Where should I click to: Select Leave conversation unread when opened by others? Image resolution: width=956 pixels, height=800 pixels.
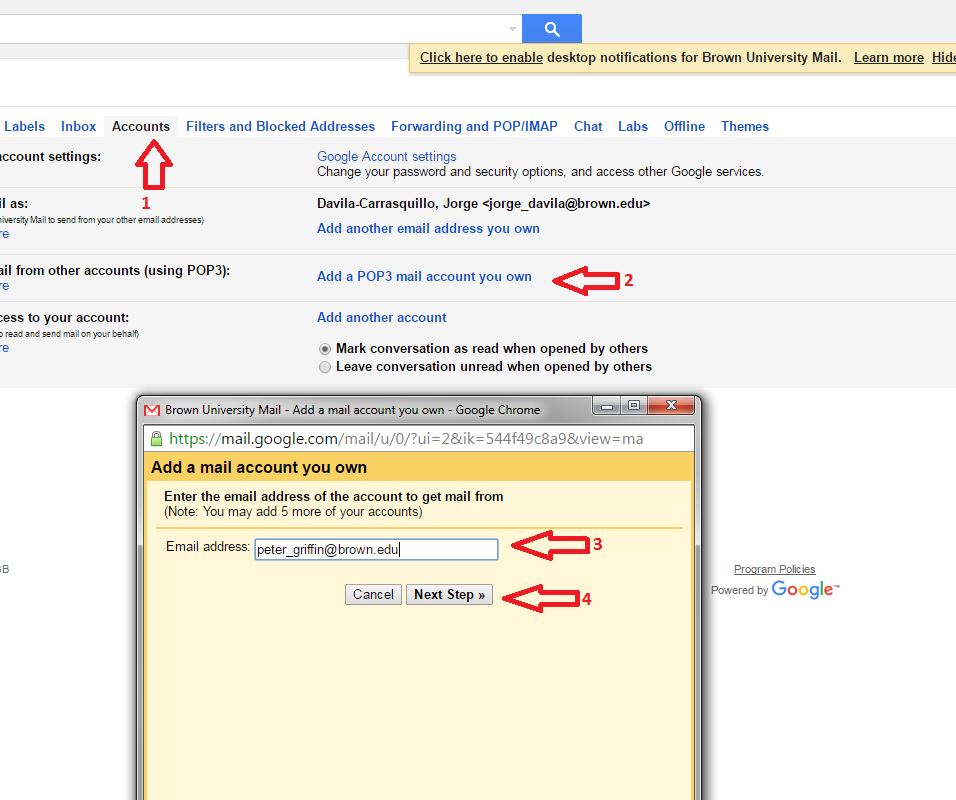tap(324, 367)
